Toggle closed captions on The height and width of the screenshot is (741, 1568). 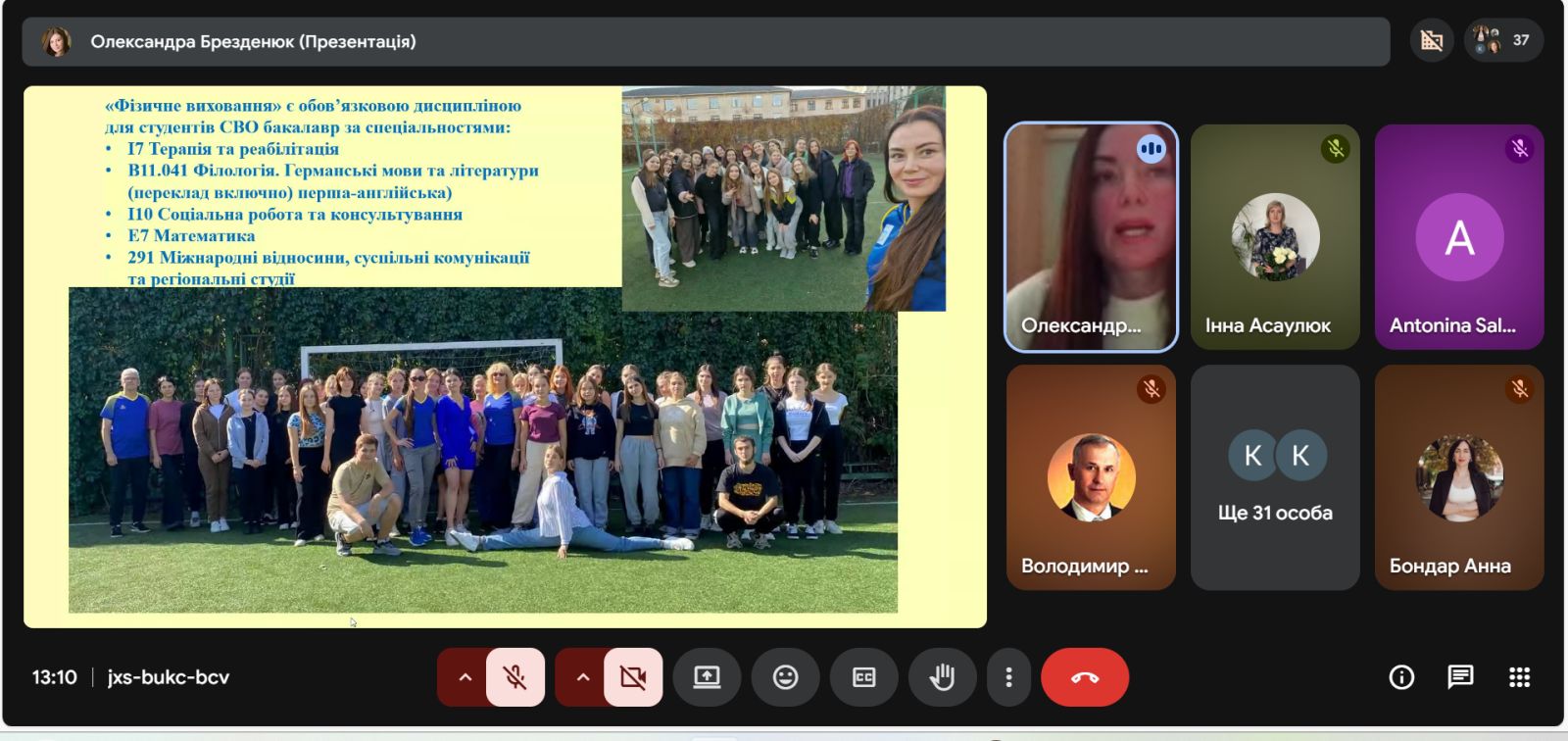coord(863,677)
